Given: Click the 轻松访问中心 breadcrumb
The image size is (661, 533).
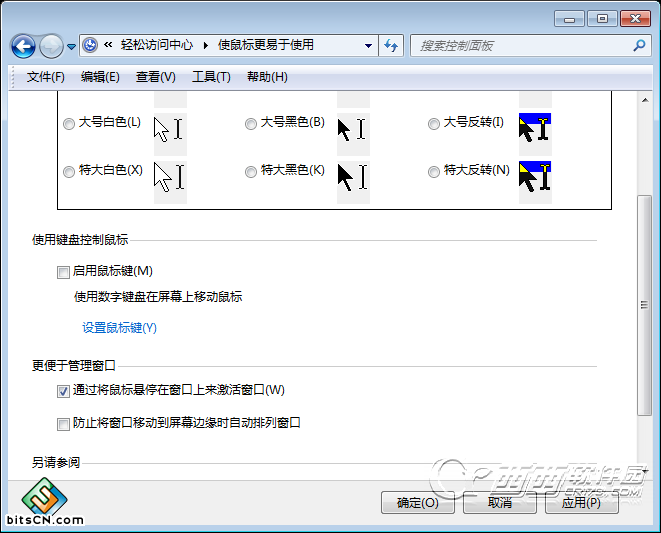Looking at the screenshot, I should tap(156, 45).
